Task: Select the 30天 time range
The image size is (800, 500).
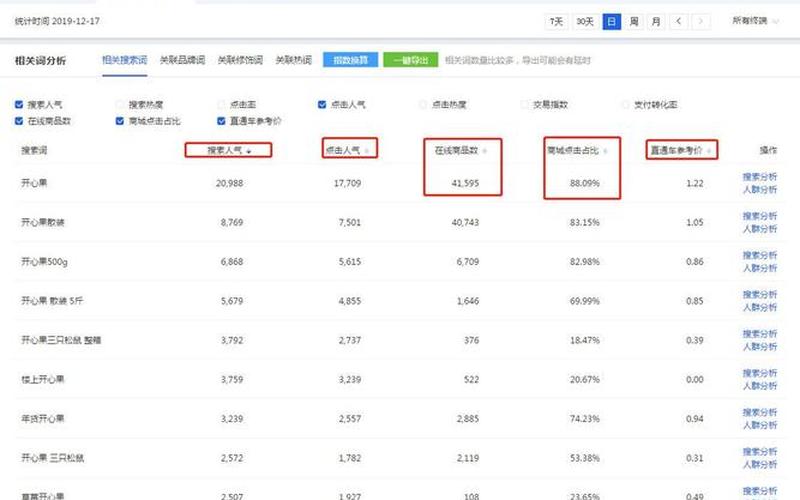Action: pos(585,21)
